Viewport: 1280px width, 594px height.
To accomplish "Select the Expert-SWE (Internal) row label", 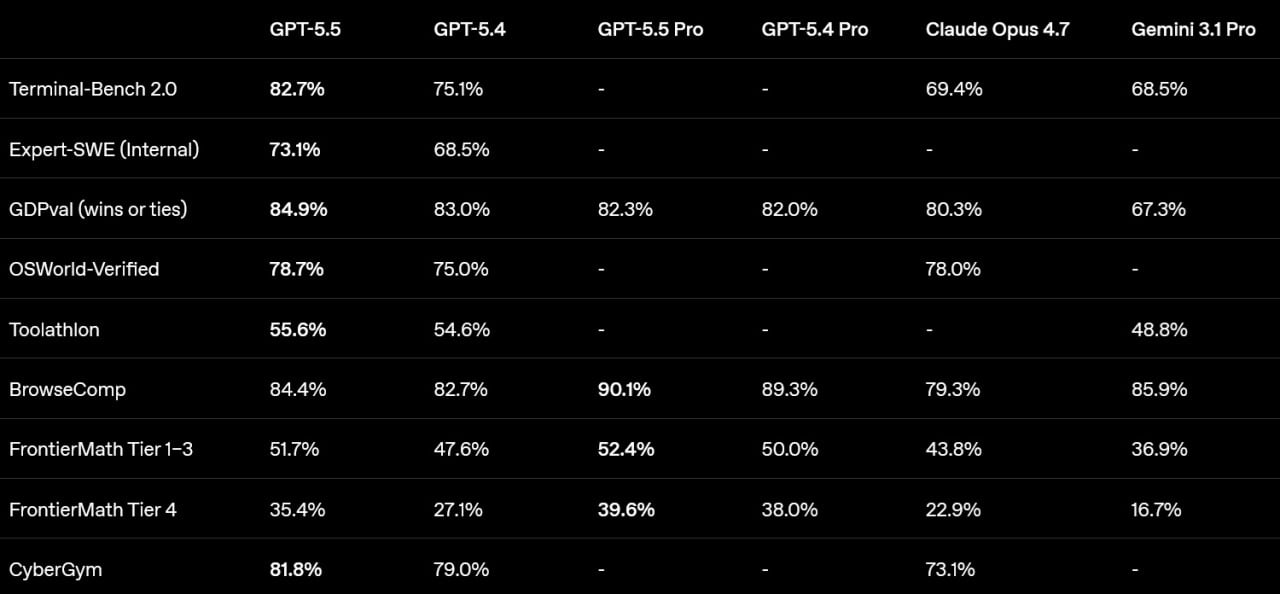I will (104, 149).
